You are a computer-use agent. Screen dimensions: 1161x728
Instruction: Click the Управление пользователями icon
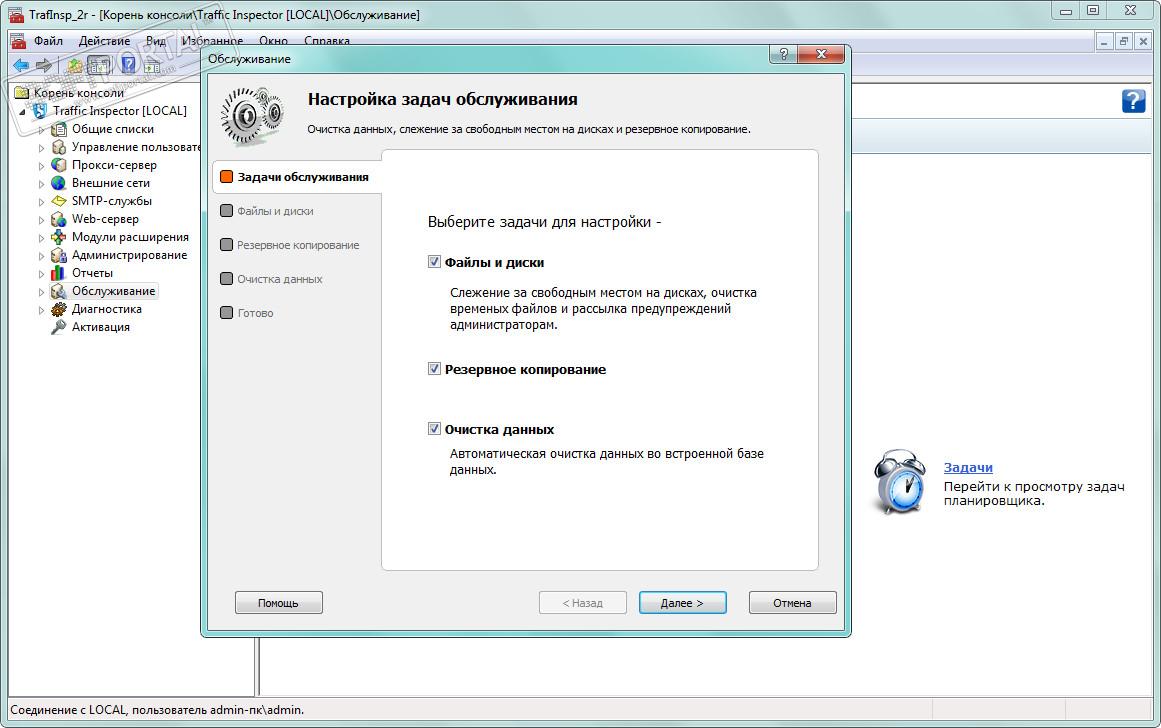coord(58,147)
